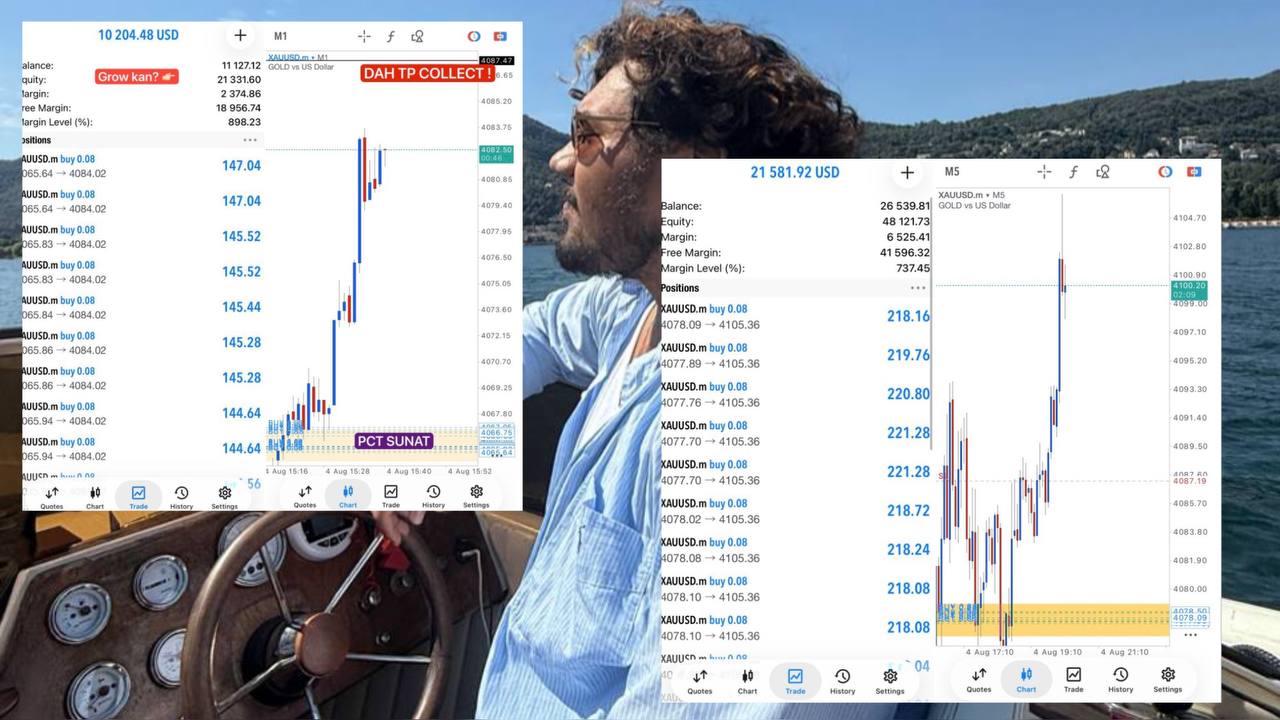This screenshot has width=1280, height=720.
Task: Click the balance value 26 539.81
Action: pyautogui.click(x=906, y=206)
